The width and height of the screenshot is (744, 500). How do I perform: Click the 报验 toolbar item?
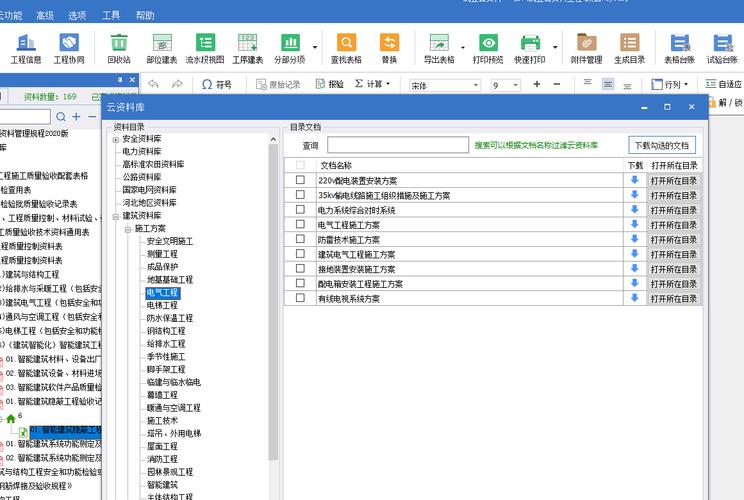click(329, 84)
